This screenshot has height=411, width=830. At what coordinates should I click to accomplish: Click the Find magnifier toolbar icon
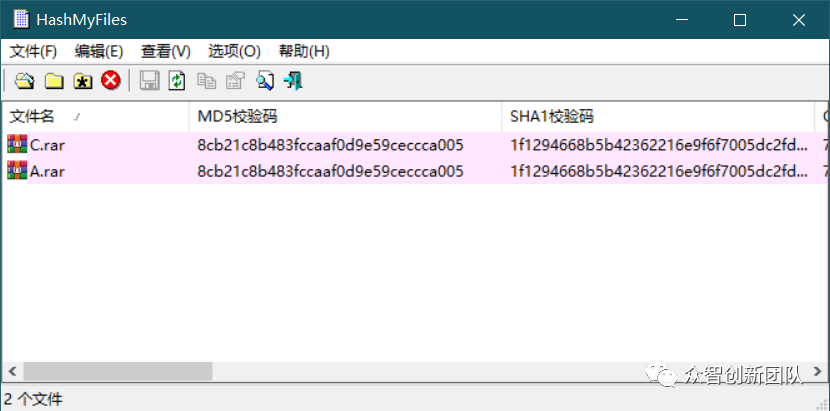point(265,81)
